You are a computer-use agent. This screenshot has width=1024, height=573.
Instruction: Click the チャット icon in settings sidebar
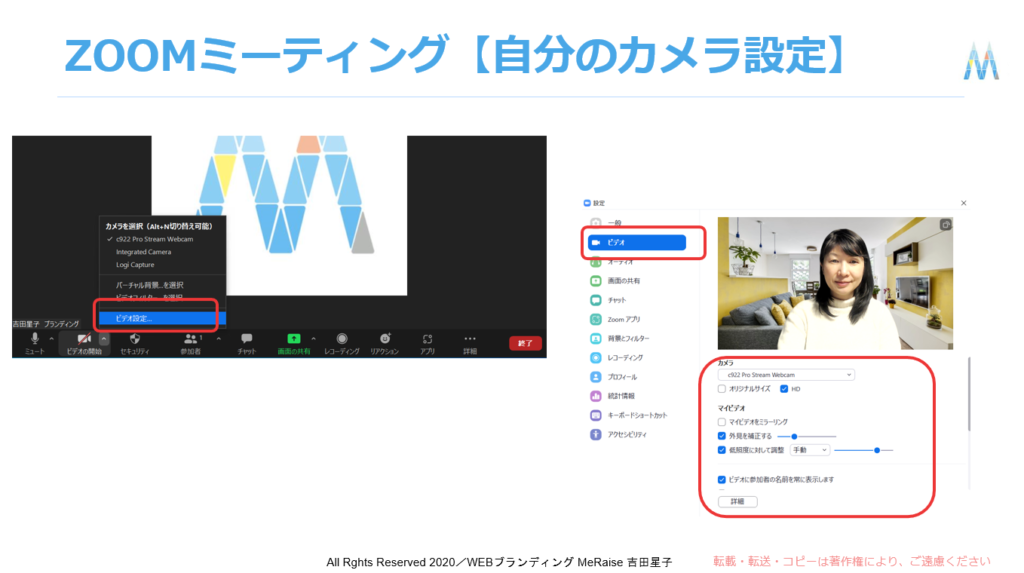(x=596, y=300)
